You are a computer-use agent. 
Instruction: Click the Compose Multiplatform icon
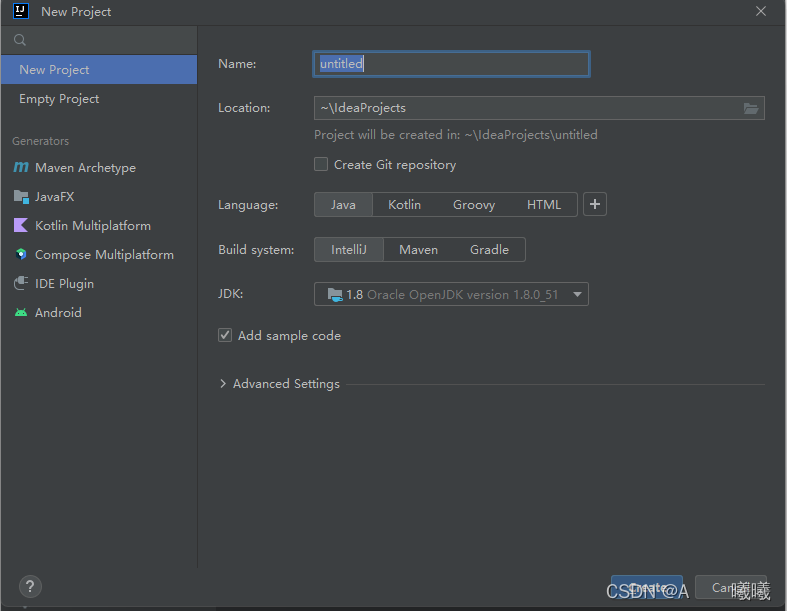(x=21, y=255)
